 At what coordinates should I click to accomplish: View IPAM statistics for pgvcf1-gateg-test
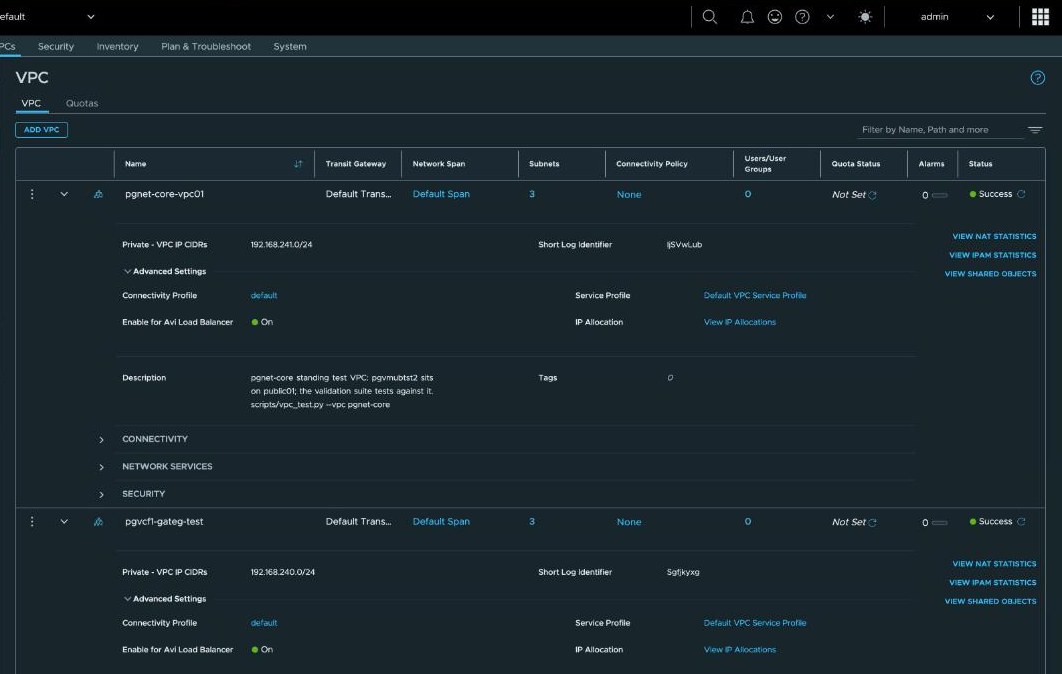click(992, 583)
